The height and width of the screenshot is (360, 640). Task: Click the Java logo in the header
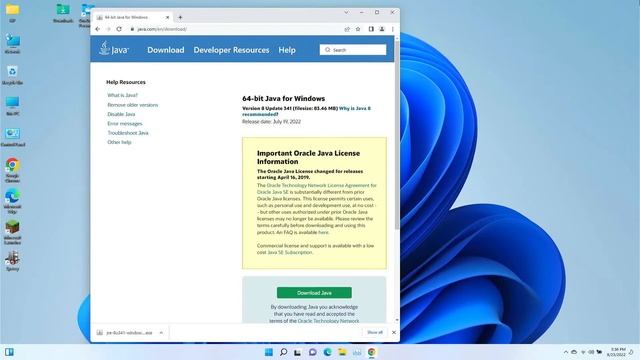113,49
